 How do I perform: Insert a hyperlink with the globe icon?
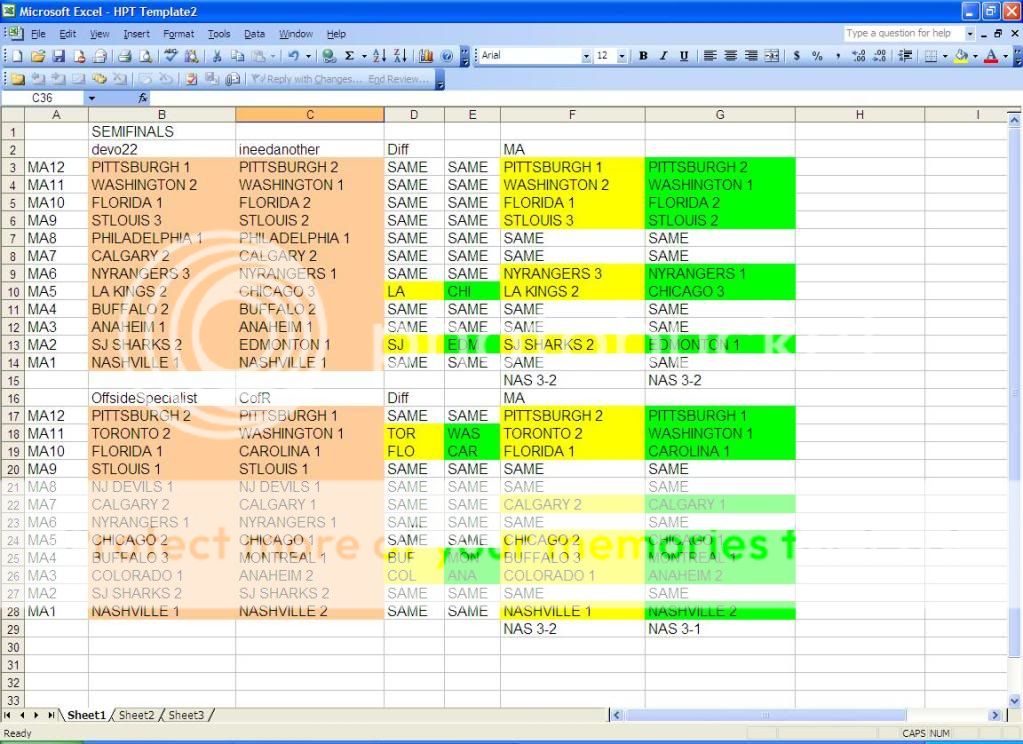coord(329,56)
